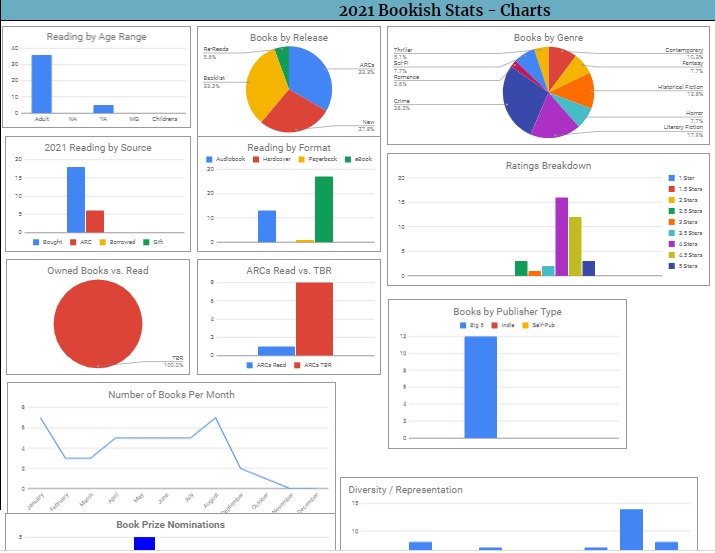The width and height of the screenshot is (715, 553).
Task: Select the blue Big 5 bar in Publisher Type chart
Action: click(x=480, y=386)
